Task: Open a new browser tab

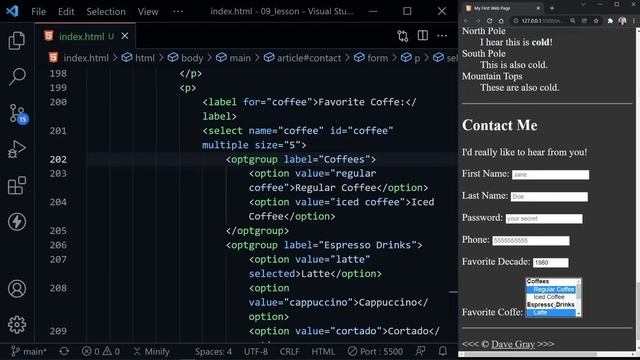Action: click(552, 8)
